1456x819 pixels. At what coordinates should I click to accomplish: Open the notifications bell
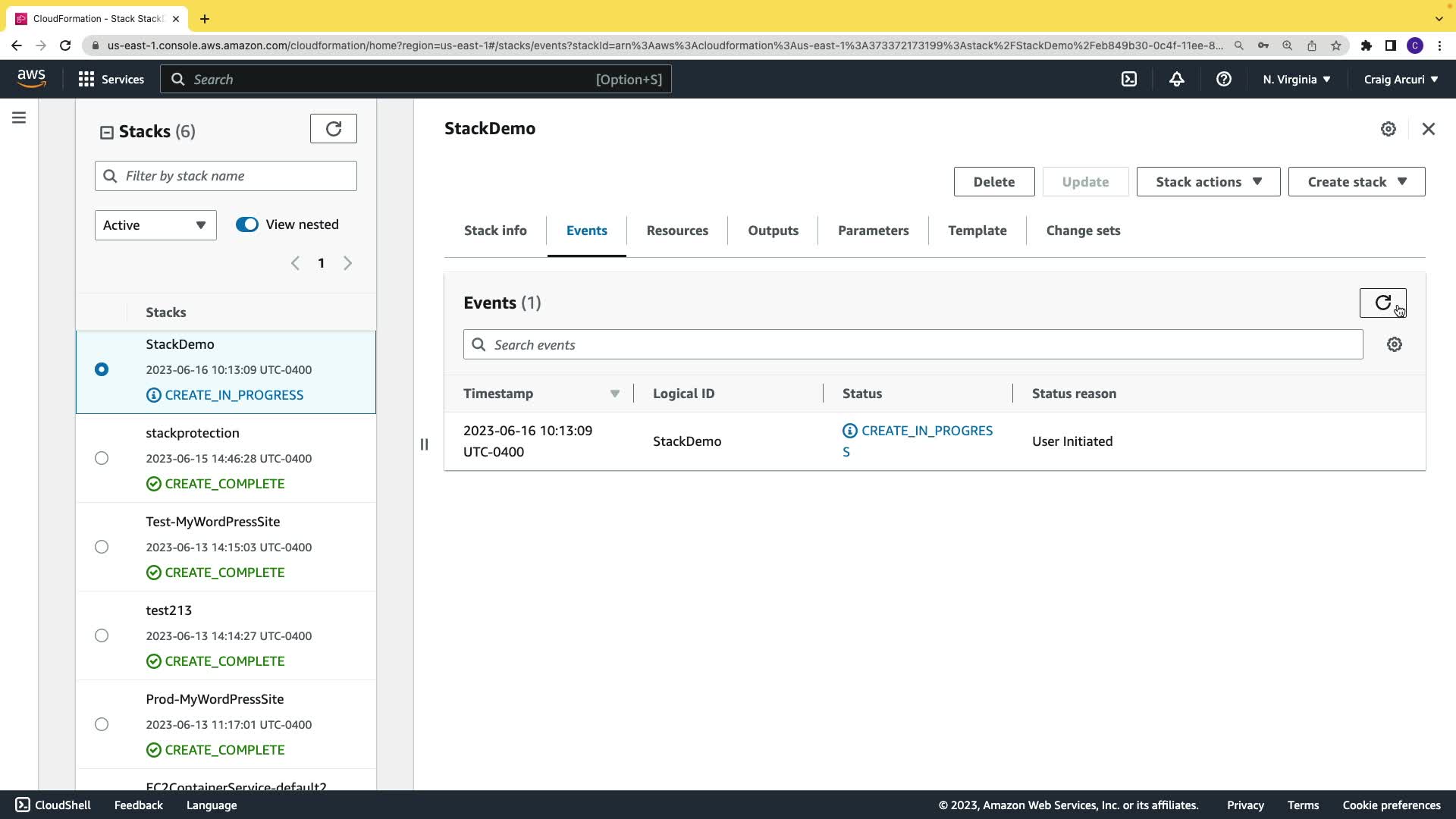click(1176, 79)
